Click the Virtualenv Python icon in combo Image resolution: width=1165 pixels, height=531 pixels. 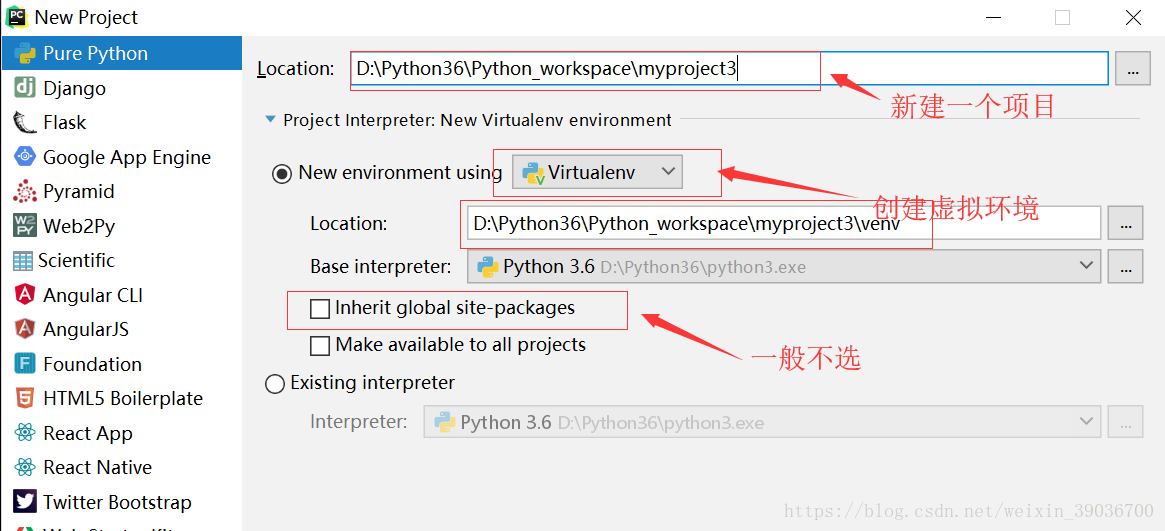[x=533, y=173]
